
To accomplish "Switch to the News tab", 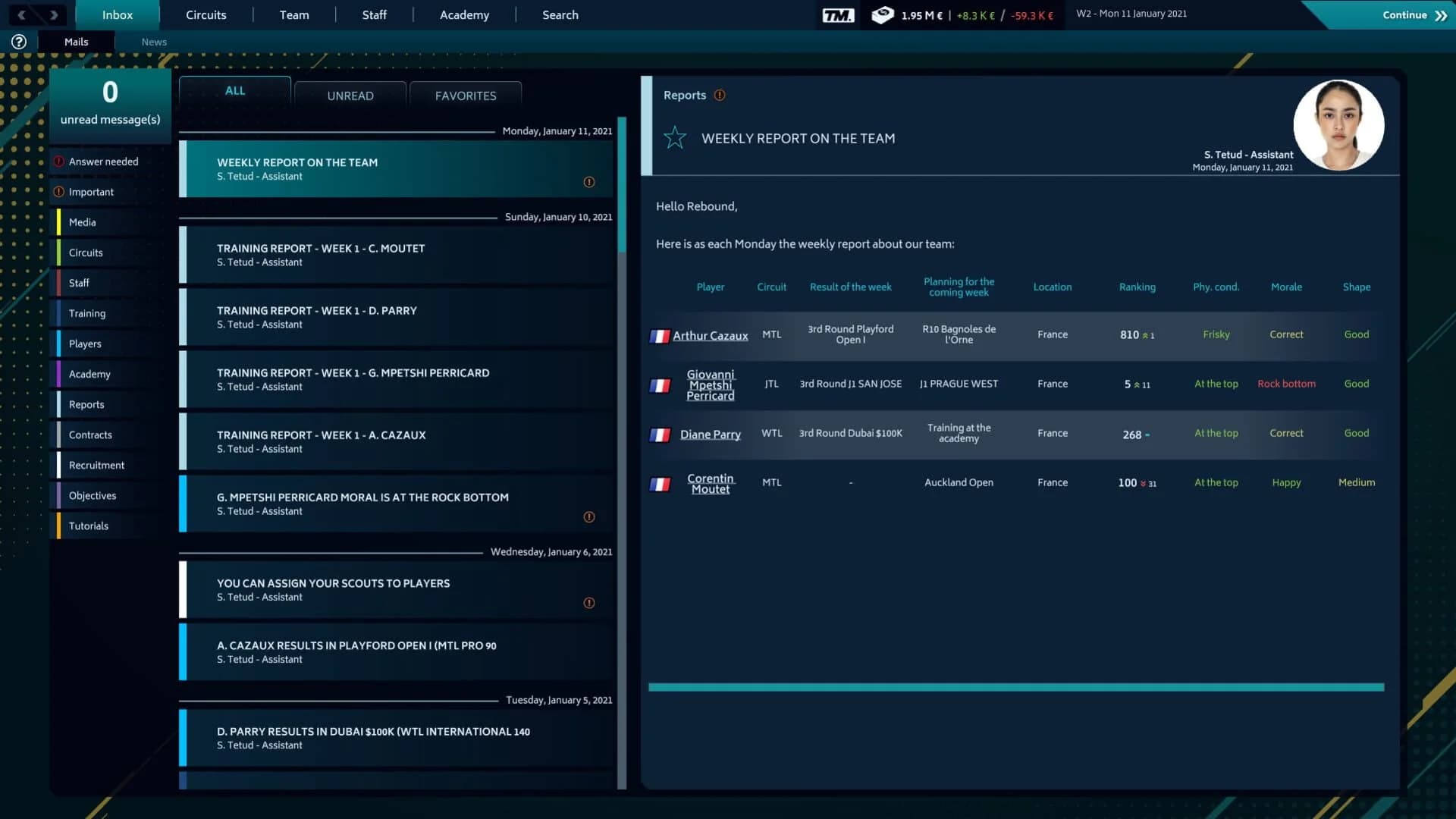I will pos(154,42).
